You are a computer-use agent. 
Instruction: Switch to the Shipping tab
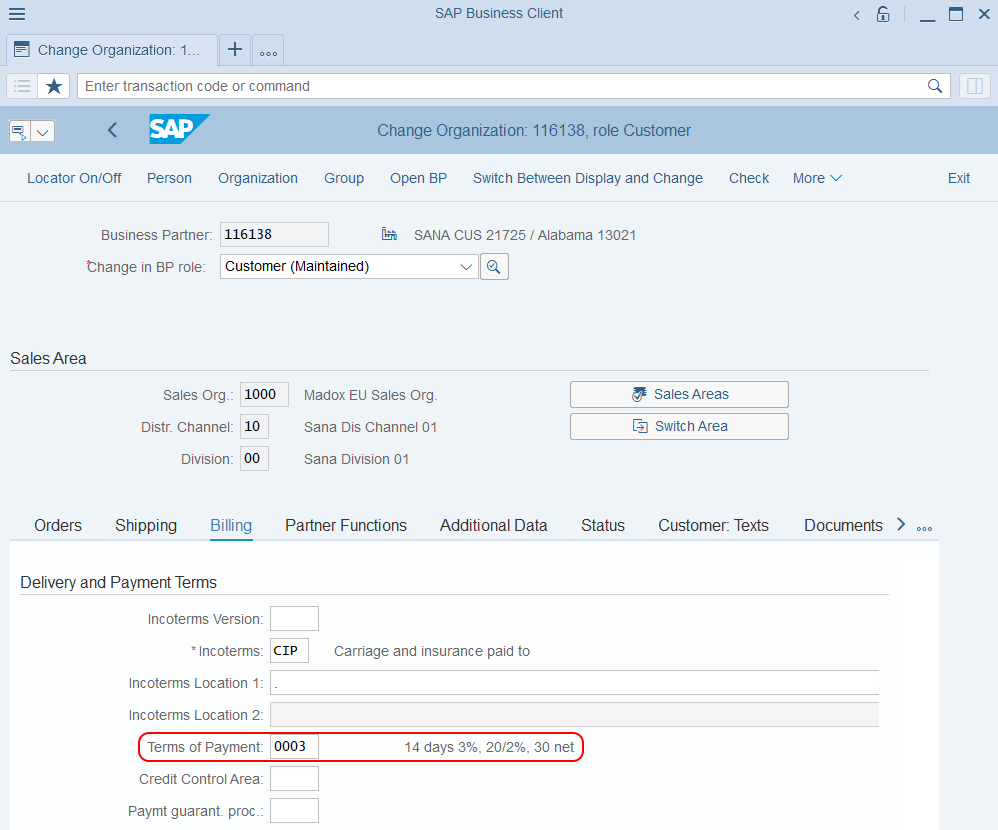coord(146,526)
